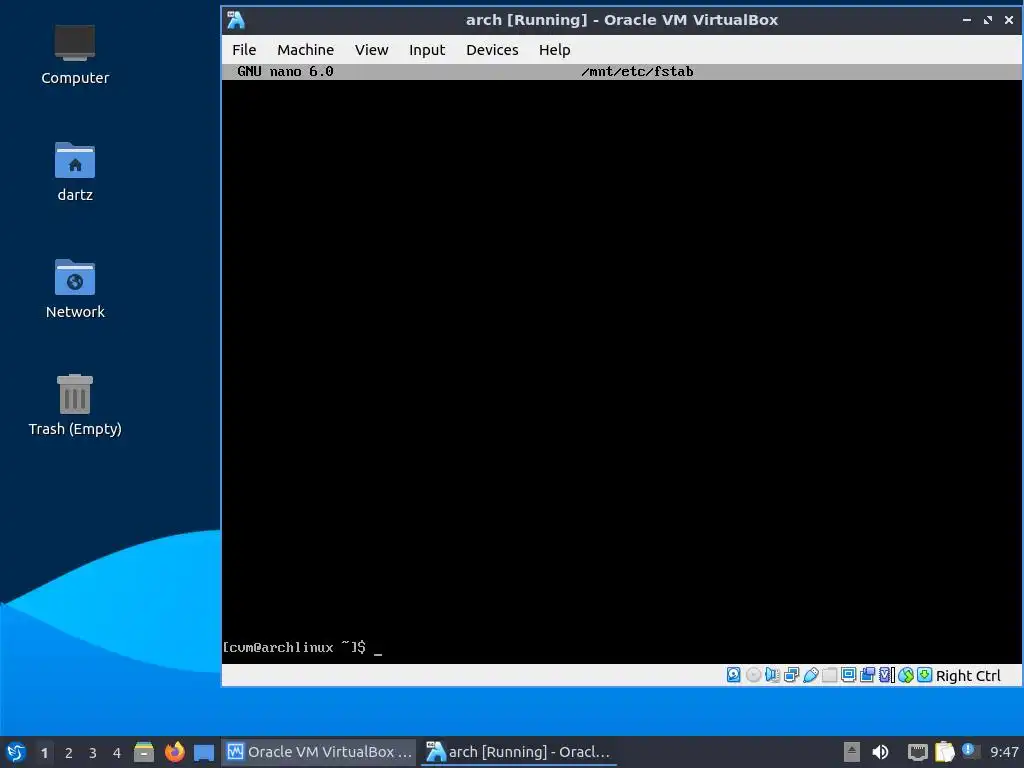Click the USB devices indicator icon
1024x768 pixels.
810,675
